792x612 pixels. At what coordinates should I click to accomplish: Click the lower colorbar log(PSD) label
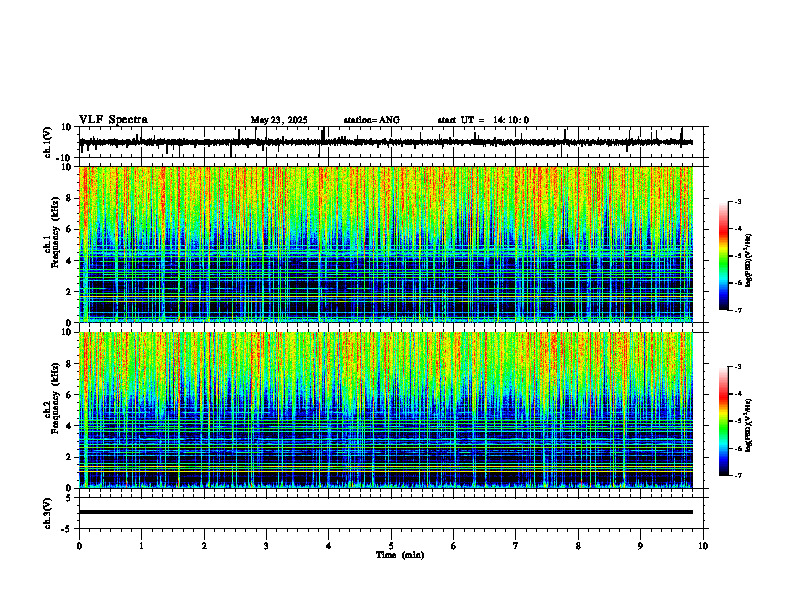pos(749,424)
